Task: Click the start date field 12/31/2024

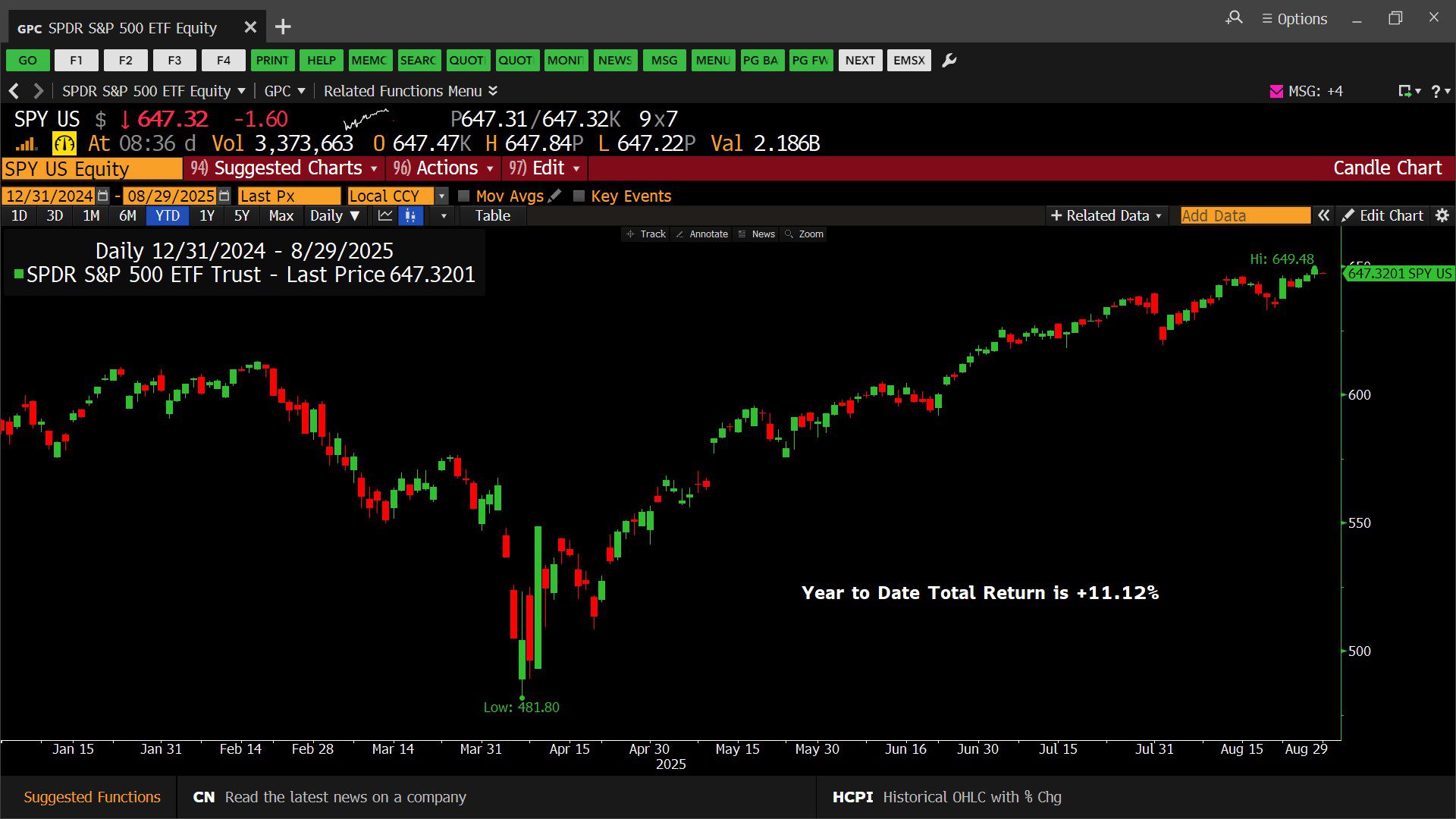Action: [49, 196]
